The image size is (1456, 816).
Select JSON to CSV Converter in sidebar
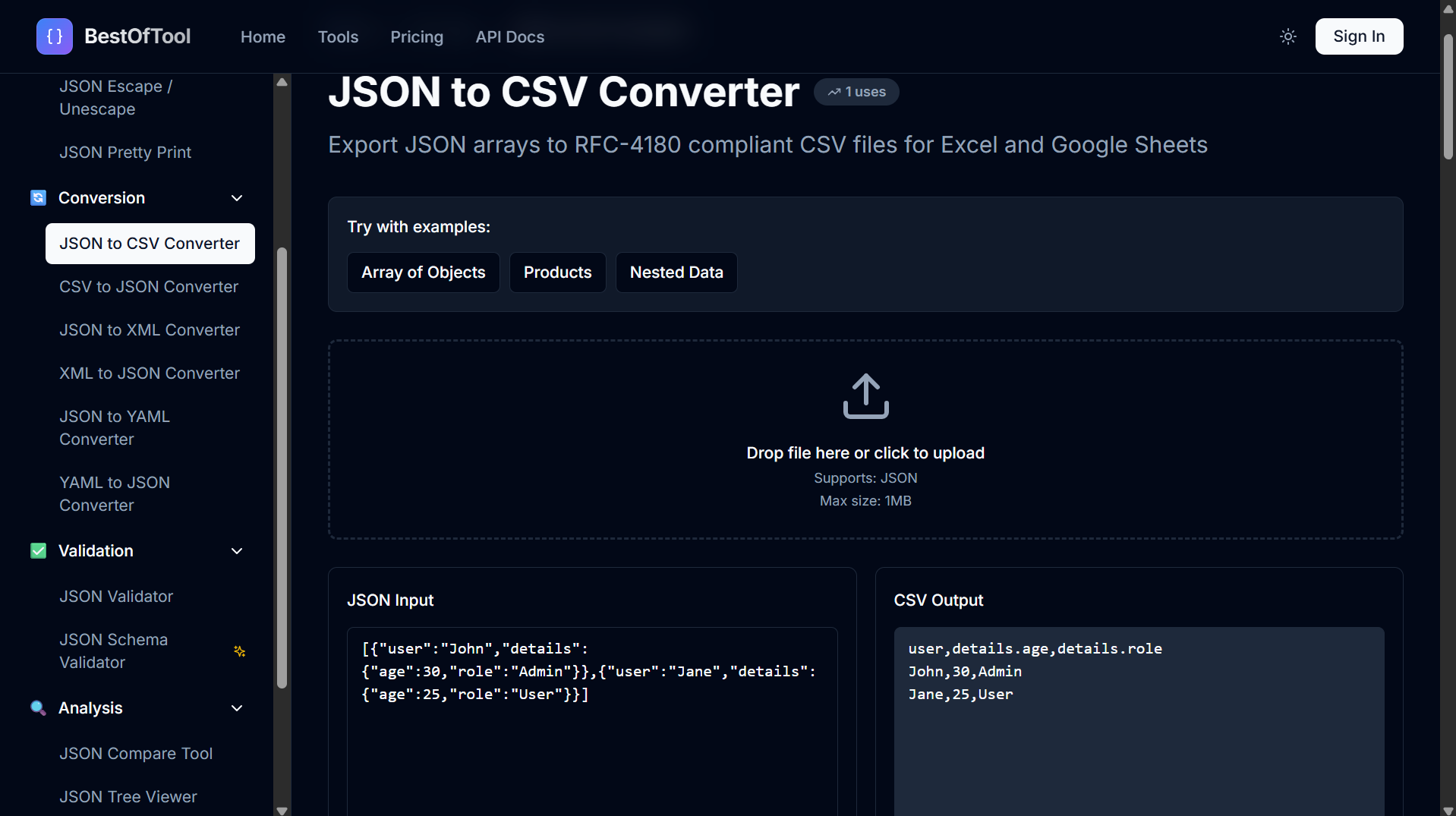150,244
